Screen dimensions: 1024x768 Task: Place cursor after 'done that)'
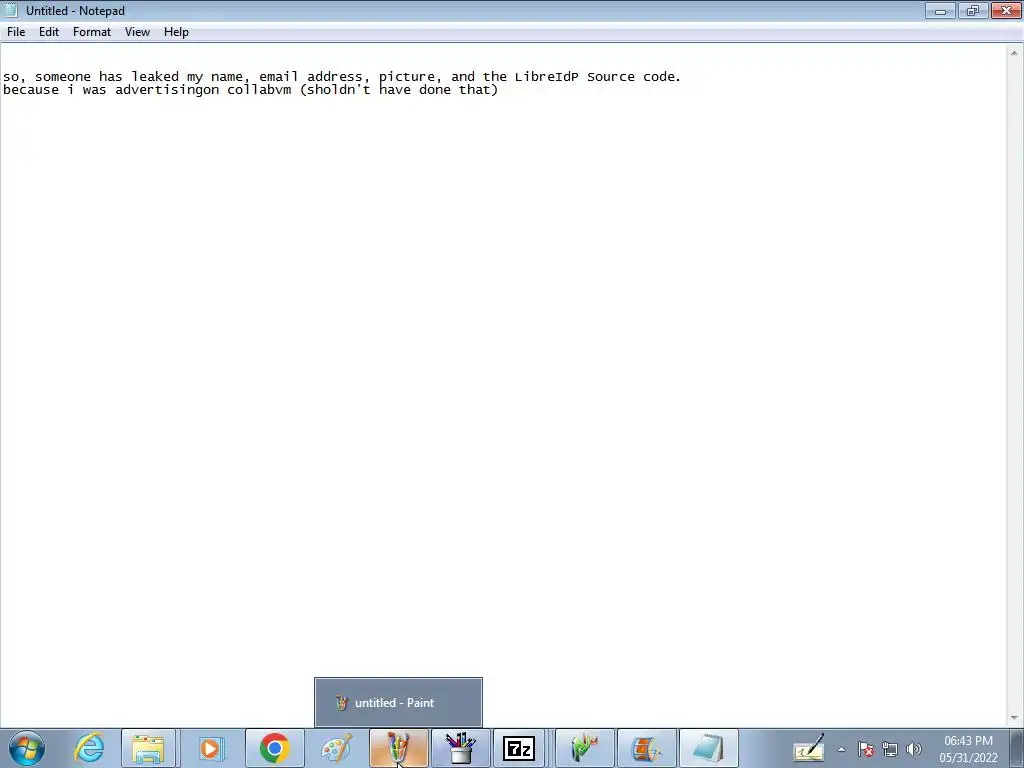500,89
